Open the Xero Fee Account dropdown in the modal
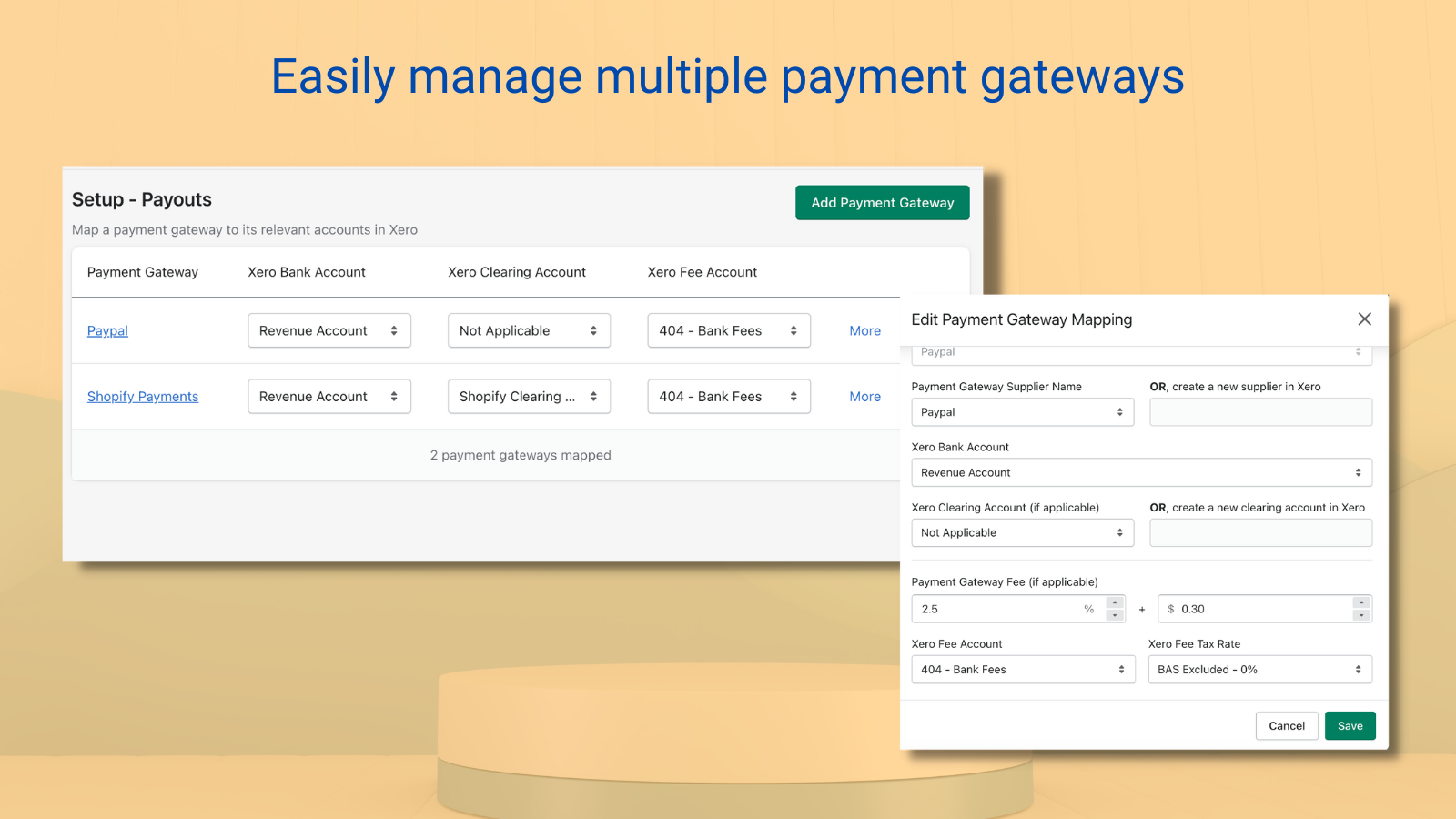The width and height of the screenshot is (1456, 819). (1023, 669)
